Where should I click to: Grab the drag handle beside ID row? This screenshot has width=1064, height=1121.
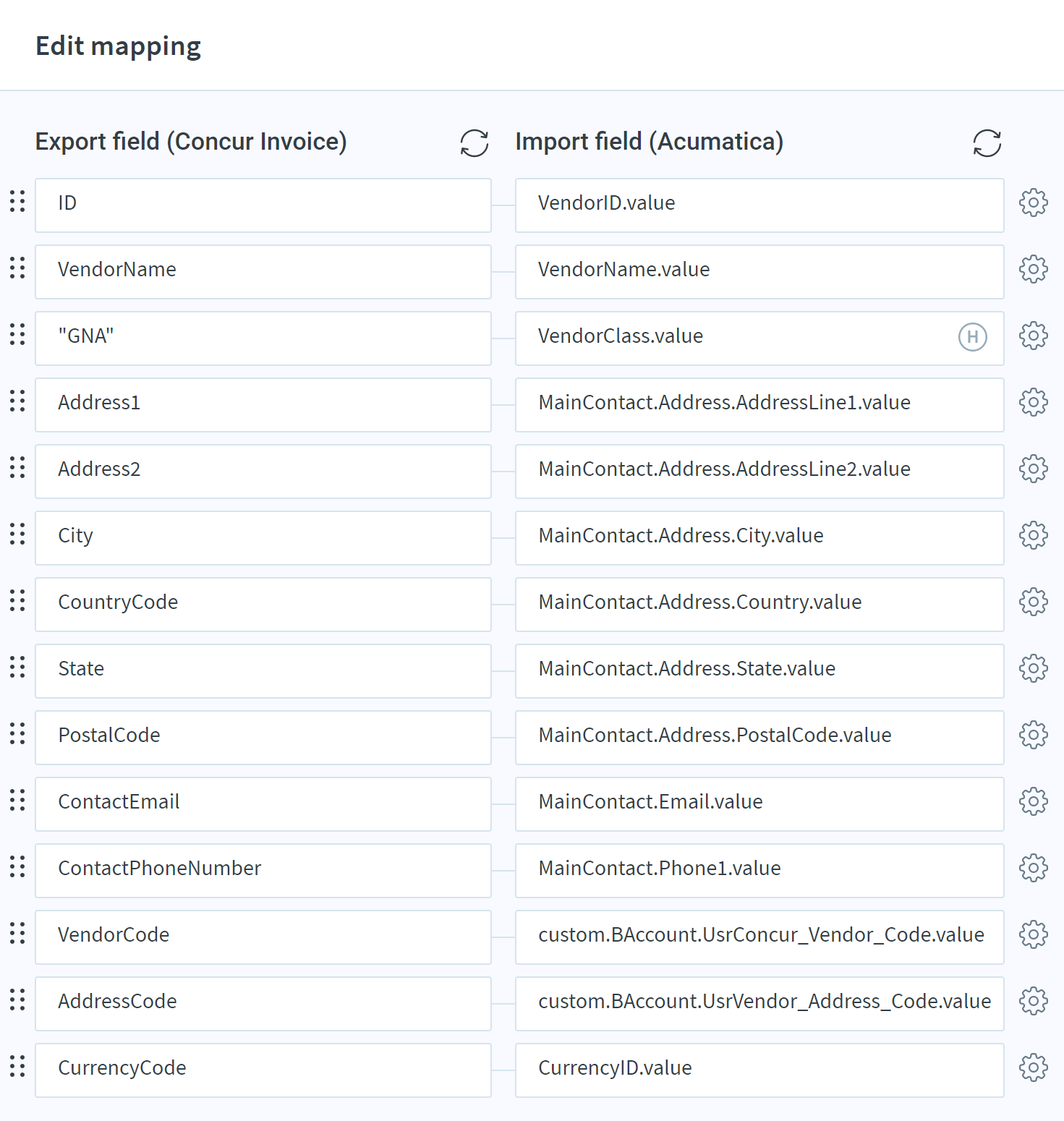coord(17,202)
